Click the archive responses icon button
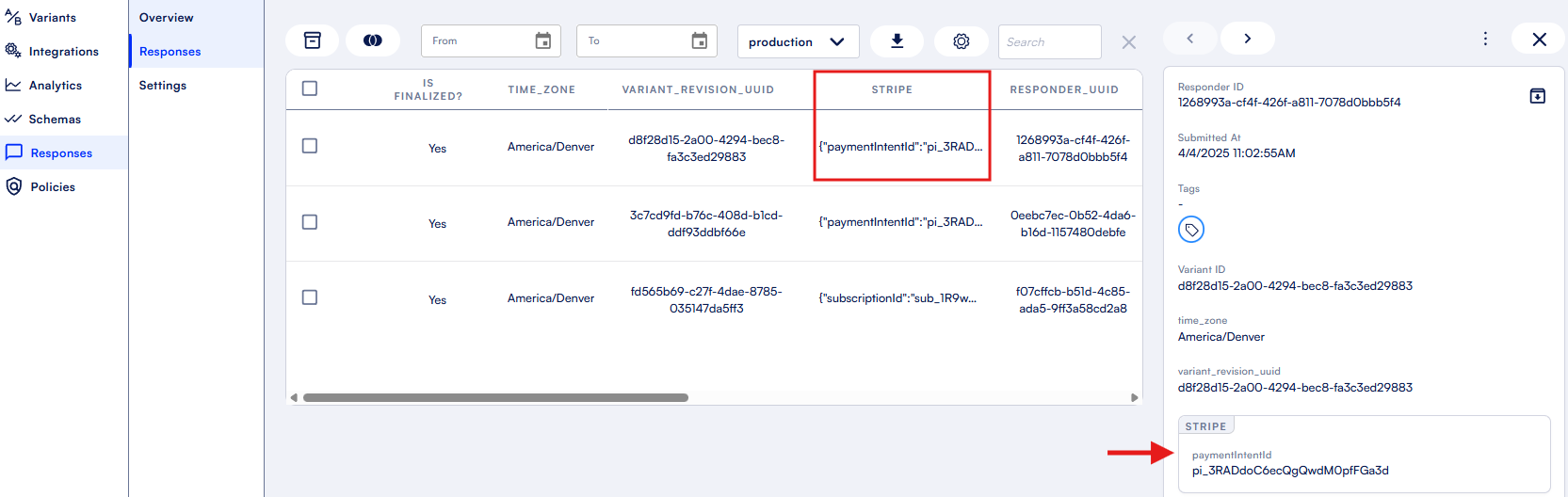1568x497 pixels. [313, 40]
